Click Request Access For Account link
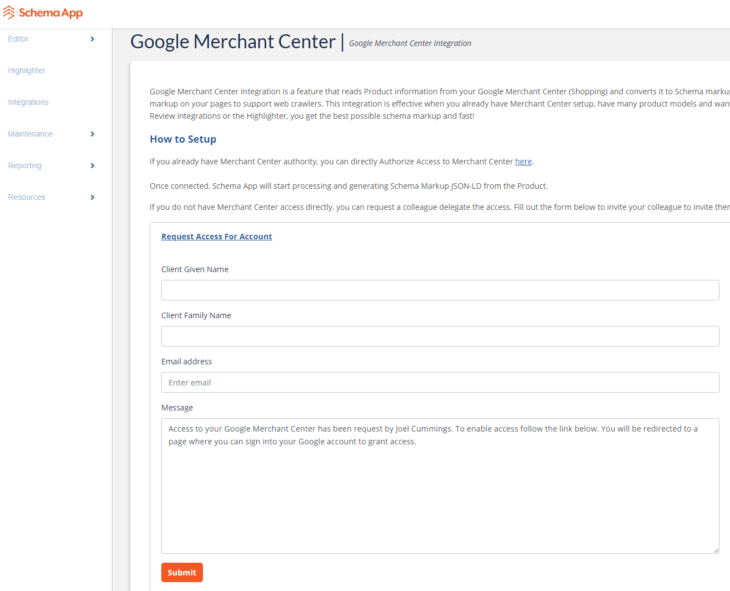 216,237
